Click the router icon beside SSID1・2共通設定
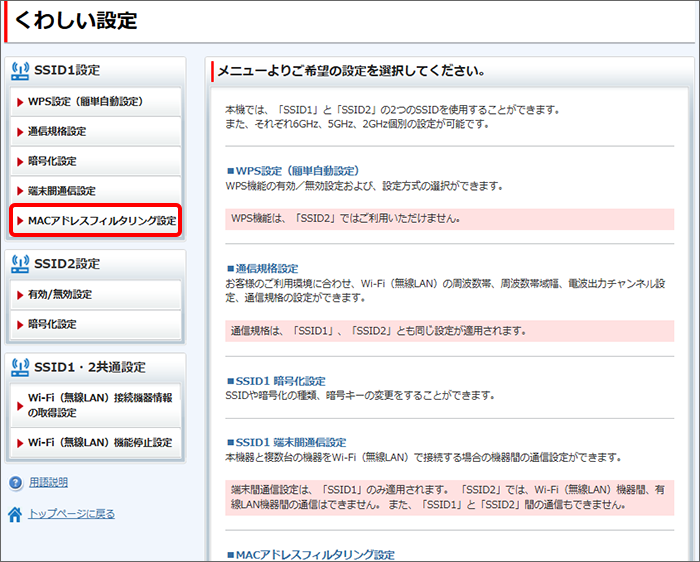 pyautogui.click(x=20, y=367)
